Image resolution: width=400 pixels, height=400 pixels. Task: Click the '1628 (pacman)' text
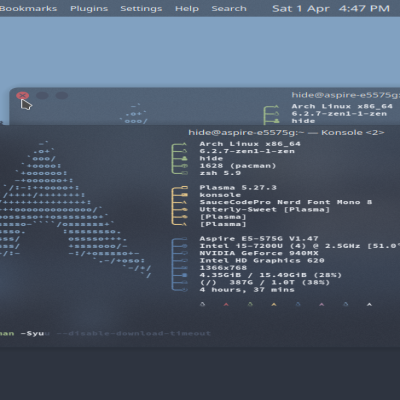[238, 166]
